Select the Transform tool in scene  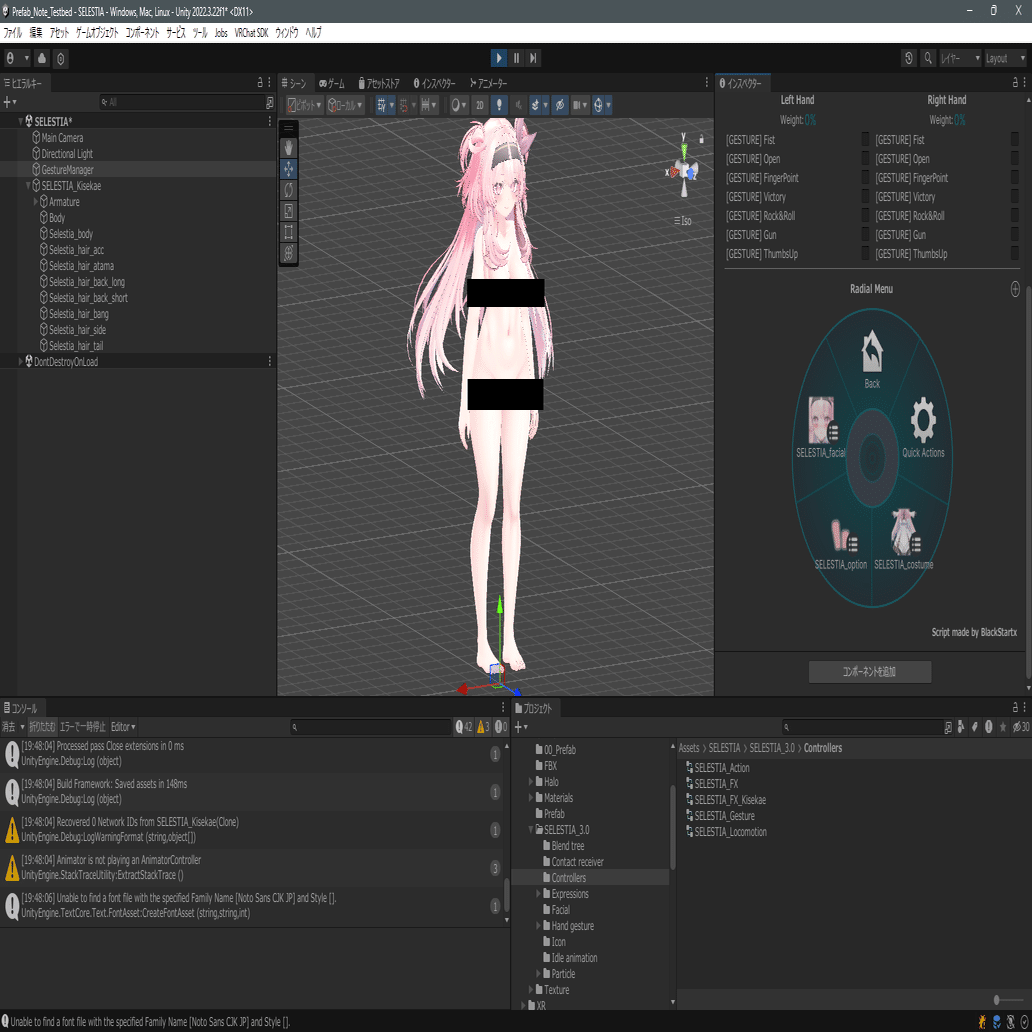pos(288,253)
